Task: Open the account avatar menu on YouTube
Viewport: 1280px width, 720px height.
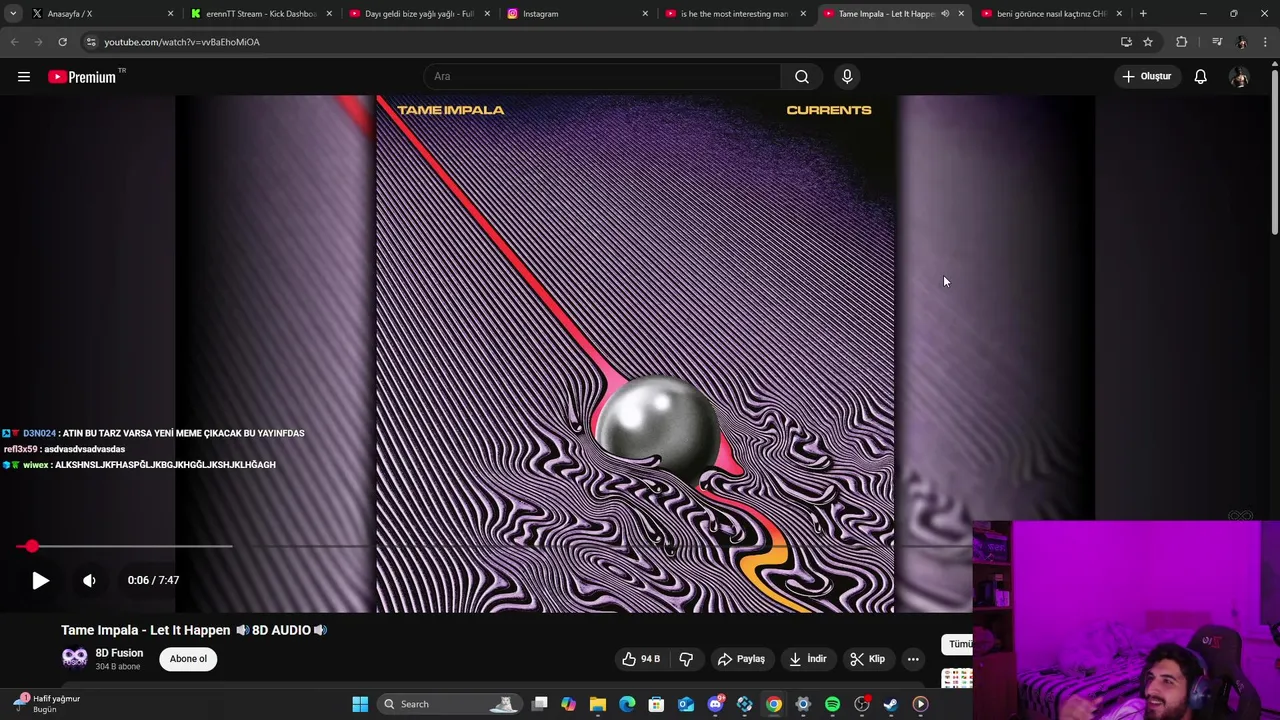Action: [1239, 77]
